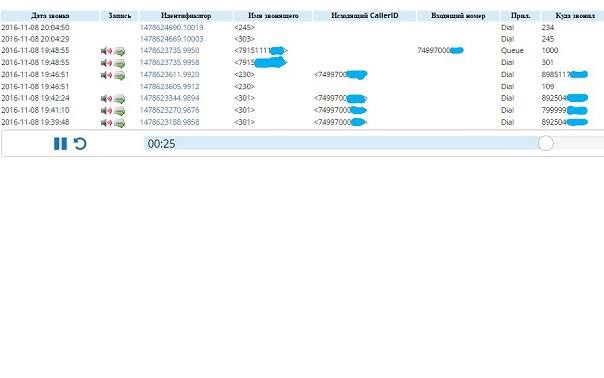Click the playback progress slider handle
Image resolution: width=604 pixels, height=378 pixels.
tap(545, 143)
